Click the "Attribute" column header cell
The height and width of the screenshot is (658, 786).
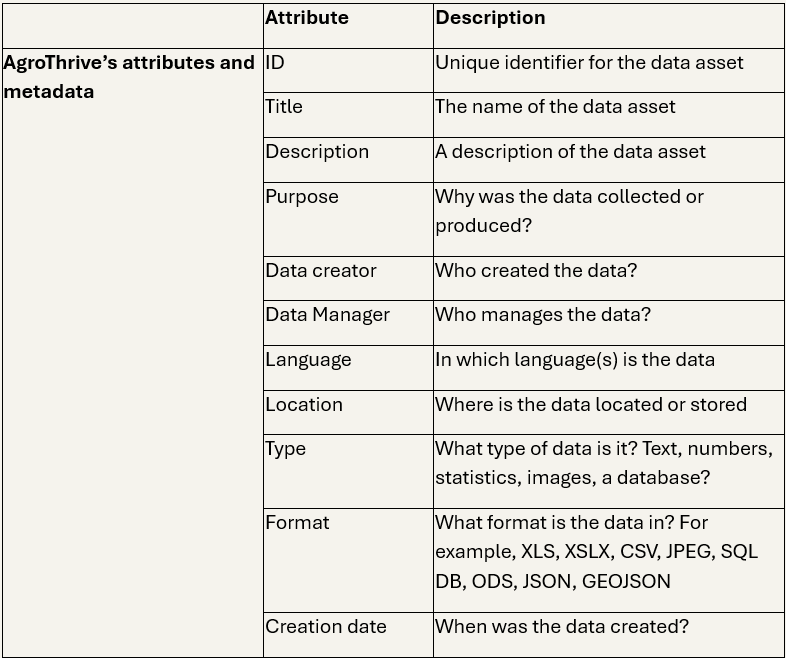[x=307, y=18]
